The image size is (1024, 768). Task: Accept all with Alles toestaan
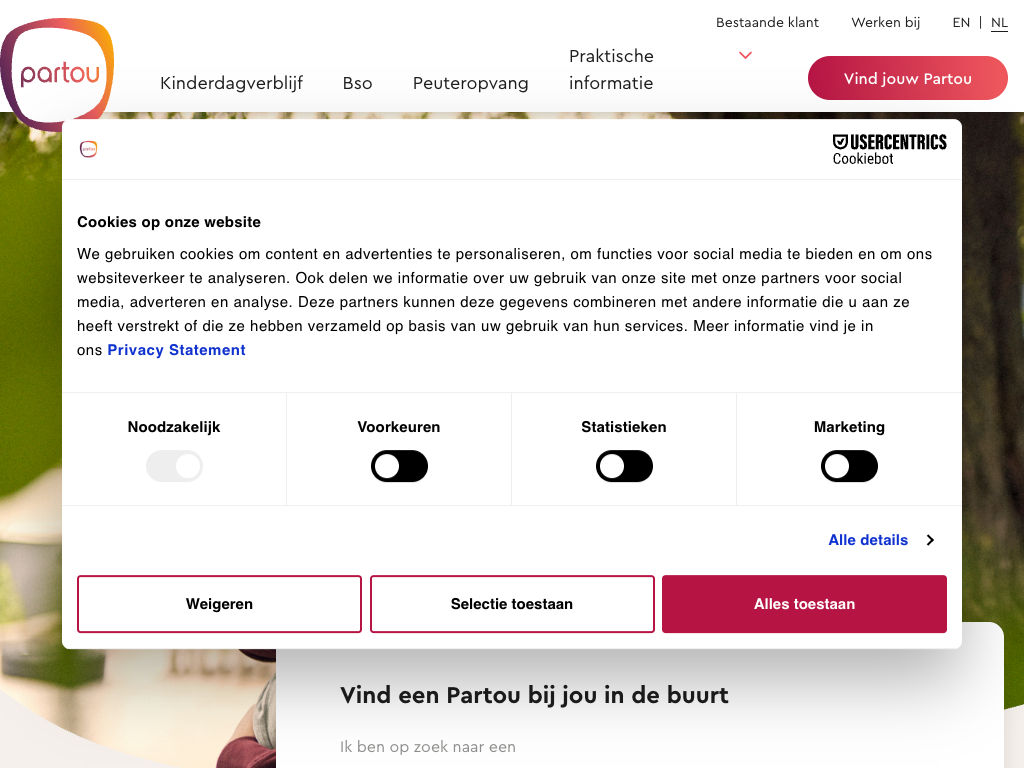tap(804, 604)
